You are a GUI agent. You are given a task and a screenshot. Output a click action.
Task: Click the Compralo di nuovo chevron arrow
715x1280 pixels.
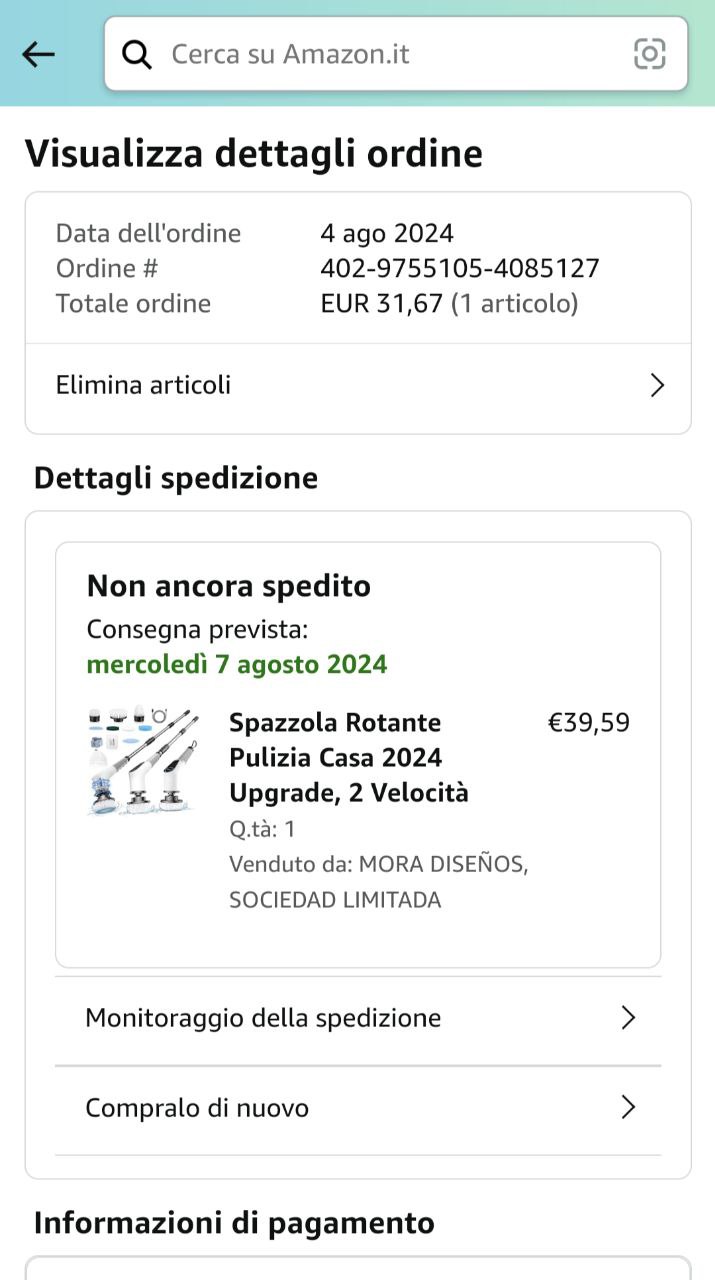[628, 1108]
